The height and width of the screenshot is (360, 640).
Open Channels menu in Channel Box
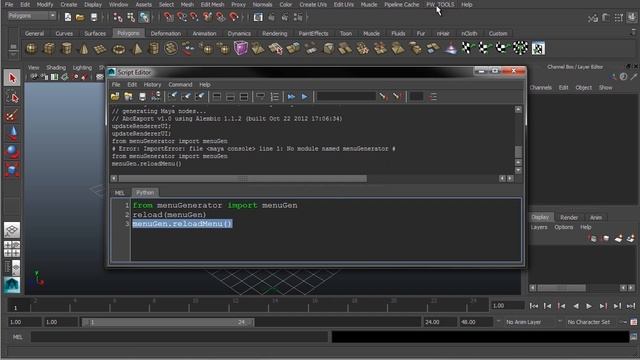pyautogui.click(x=541, y=88)
